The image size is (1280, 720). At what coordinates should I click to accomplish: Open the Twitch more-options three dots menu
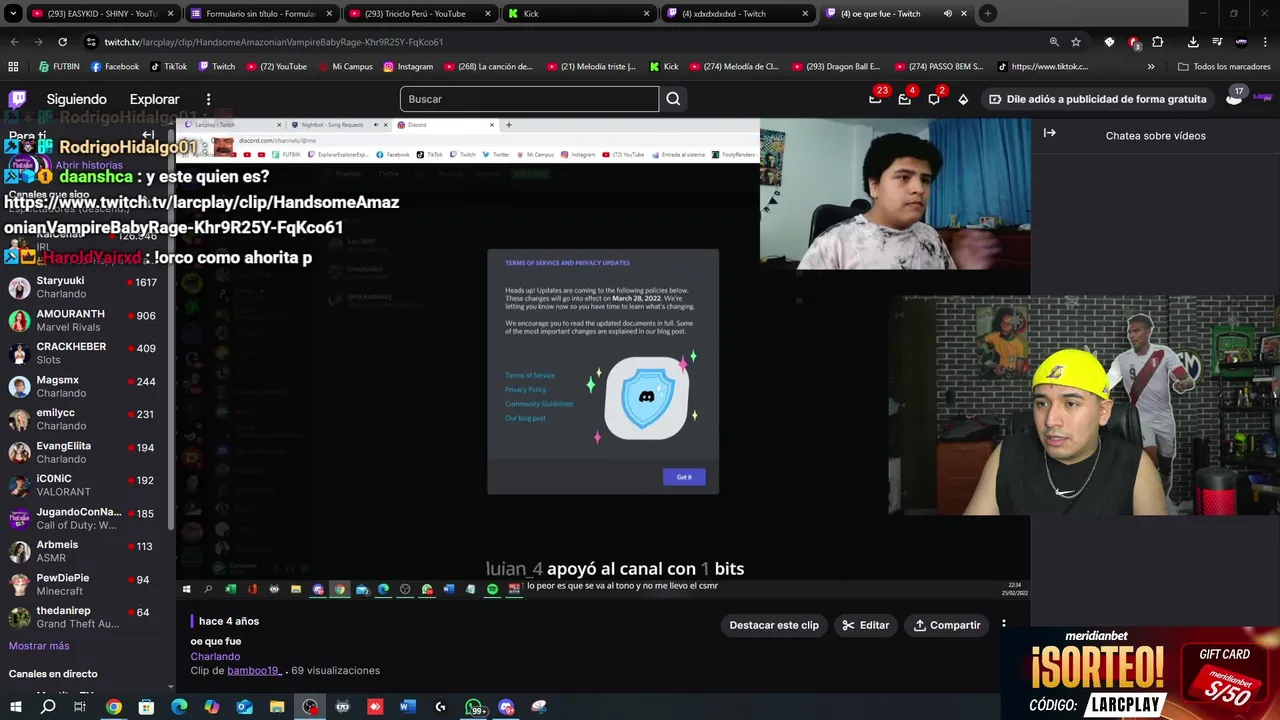click(208, 99)
